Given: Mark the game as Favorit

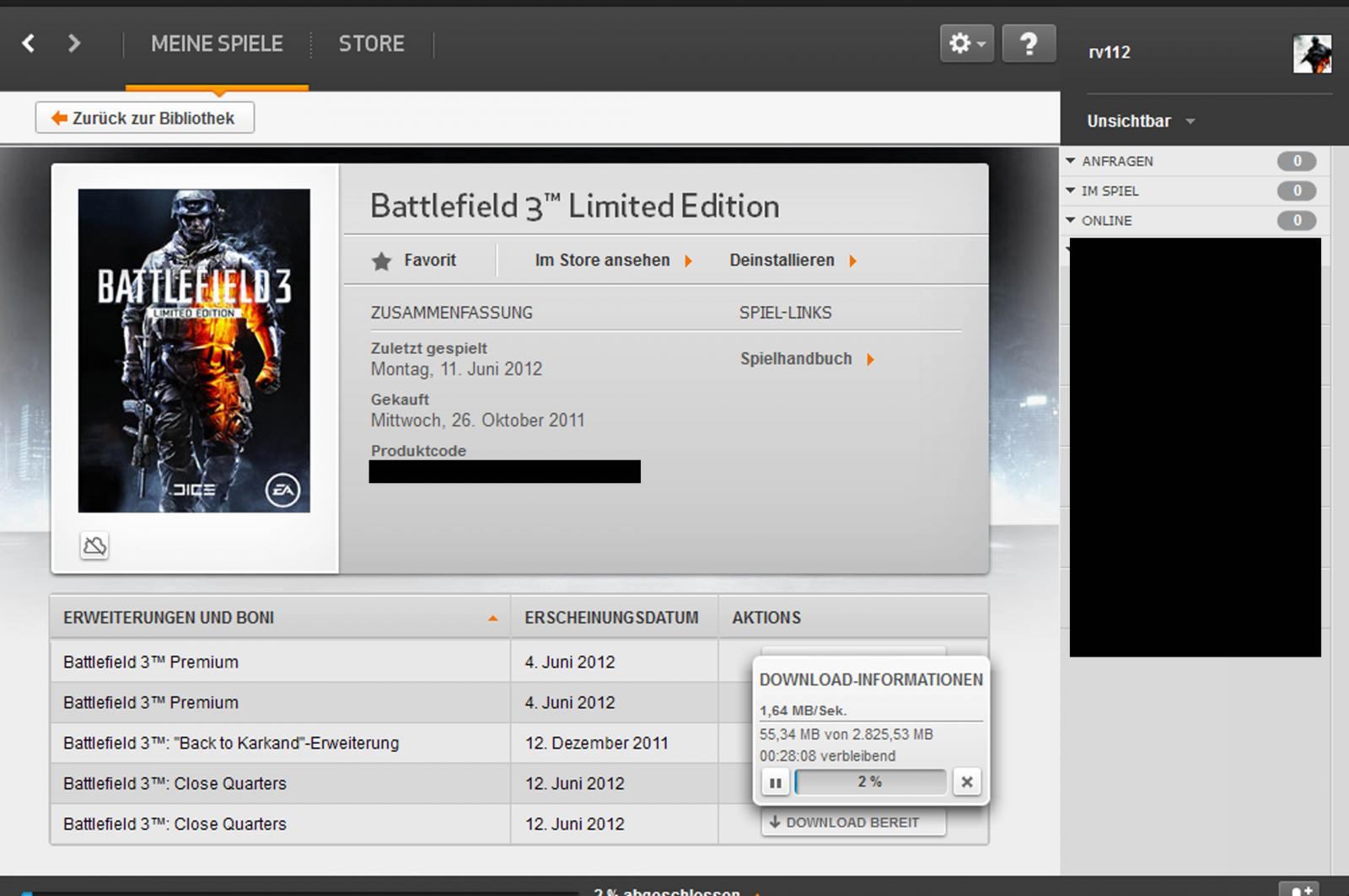Looking at the screenshot, I should tap(414, 260).
